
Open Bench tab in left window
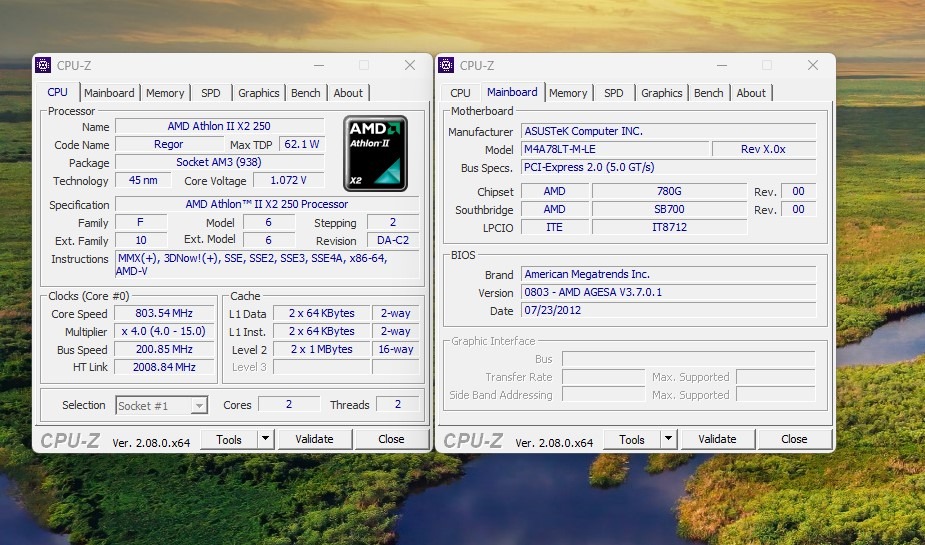tap(306, 93)
